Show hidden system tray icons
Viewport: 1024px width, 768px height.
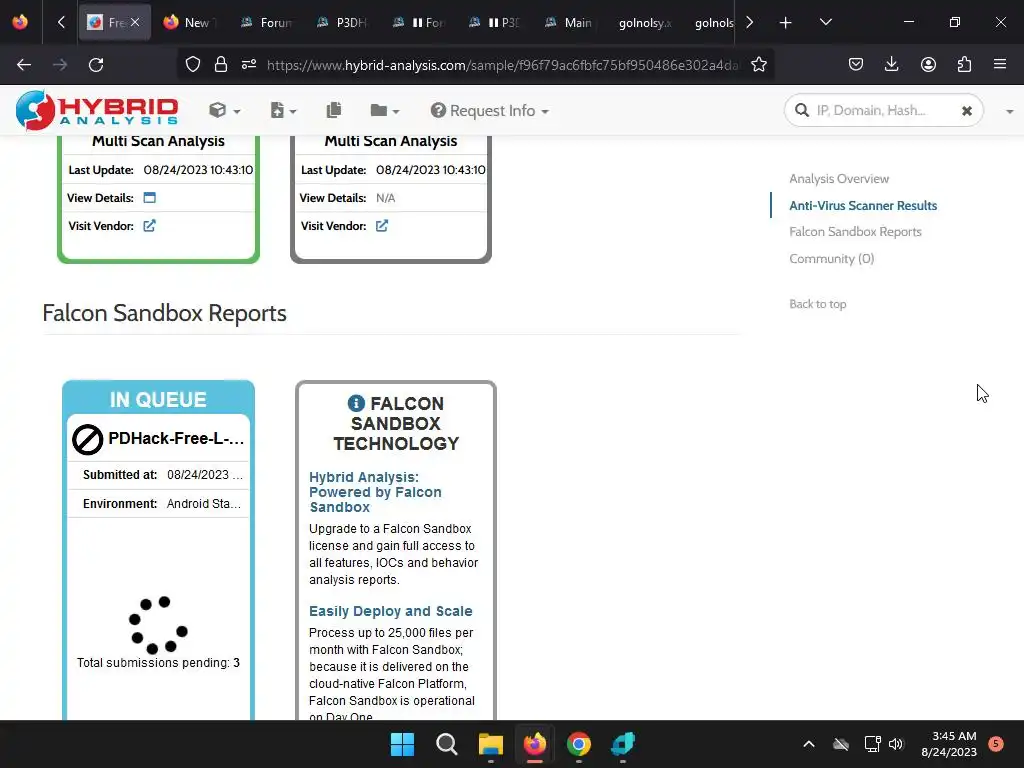pos(808,744)
